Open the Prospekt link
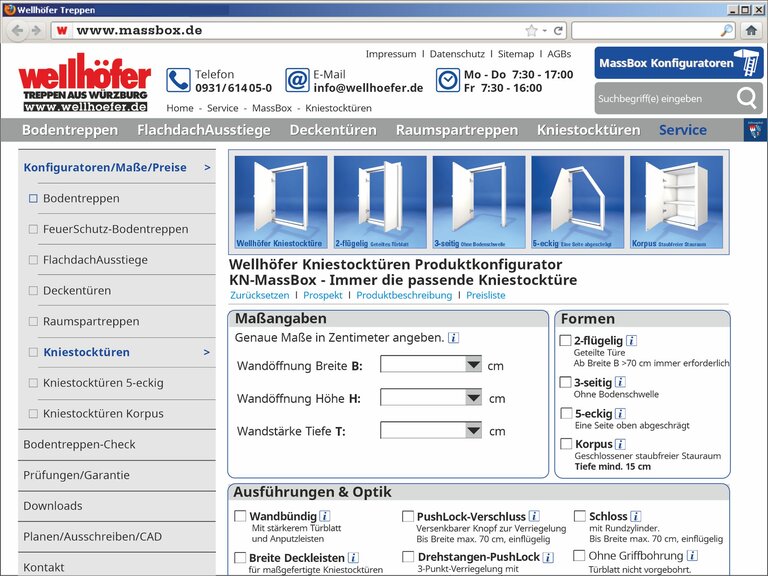Viewport: 768px width, 576px height. 323,295
